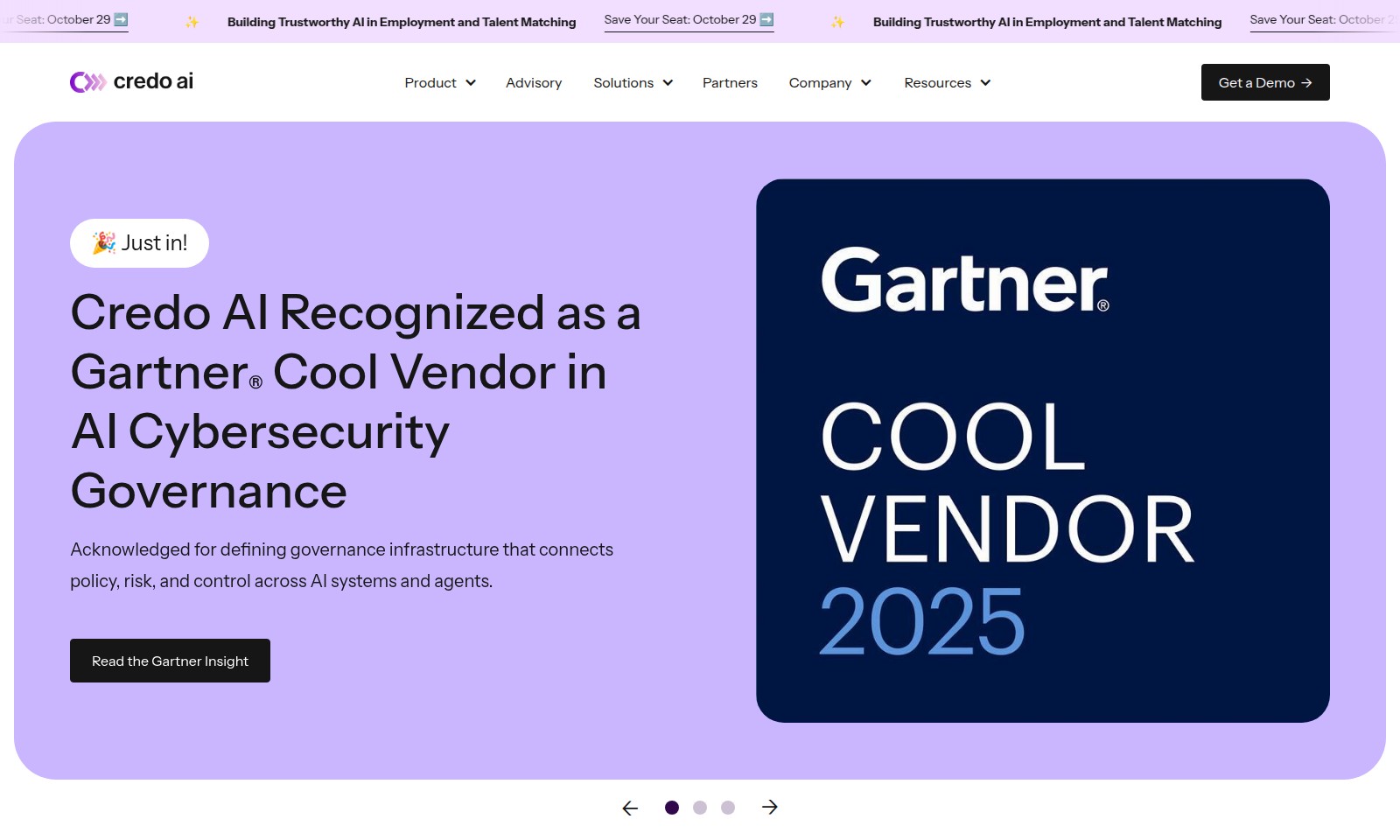The height and width of the screenshot is (840, 1400).
Task: Click the Acknowledged for defining governance paragraph
Action: coord(341,565)
